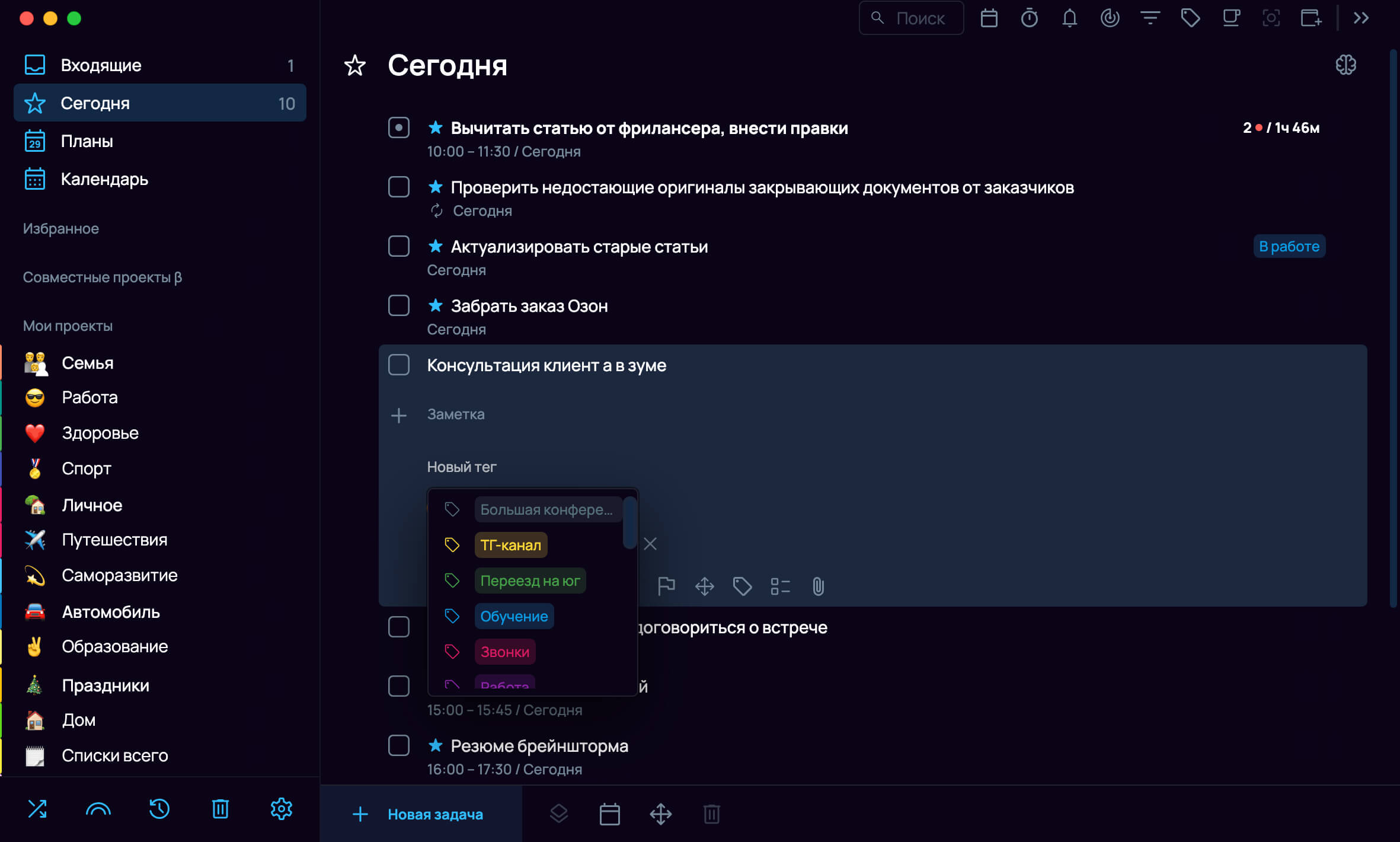Click the paperclip attachment icon
The height and width of the screenshot is (842, 1400).
(x=818, y=586)
